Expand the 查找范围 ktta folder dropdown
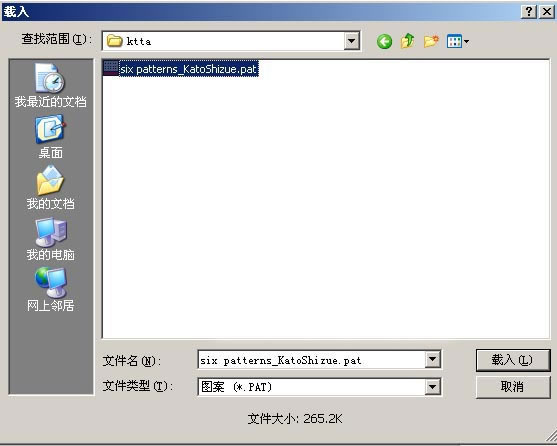 [x=351, y=41]
